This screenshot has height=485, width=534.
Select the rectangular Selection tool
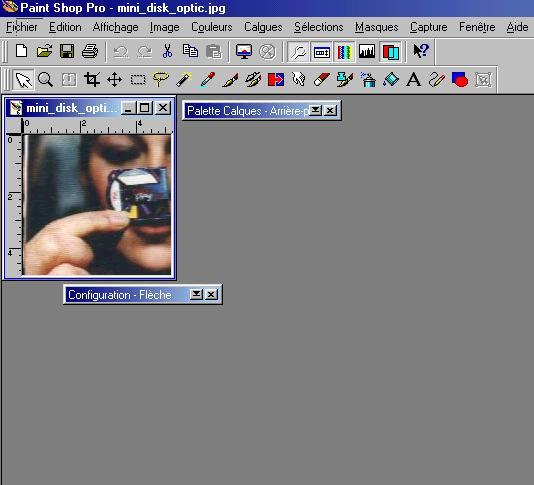(138, 80)
